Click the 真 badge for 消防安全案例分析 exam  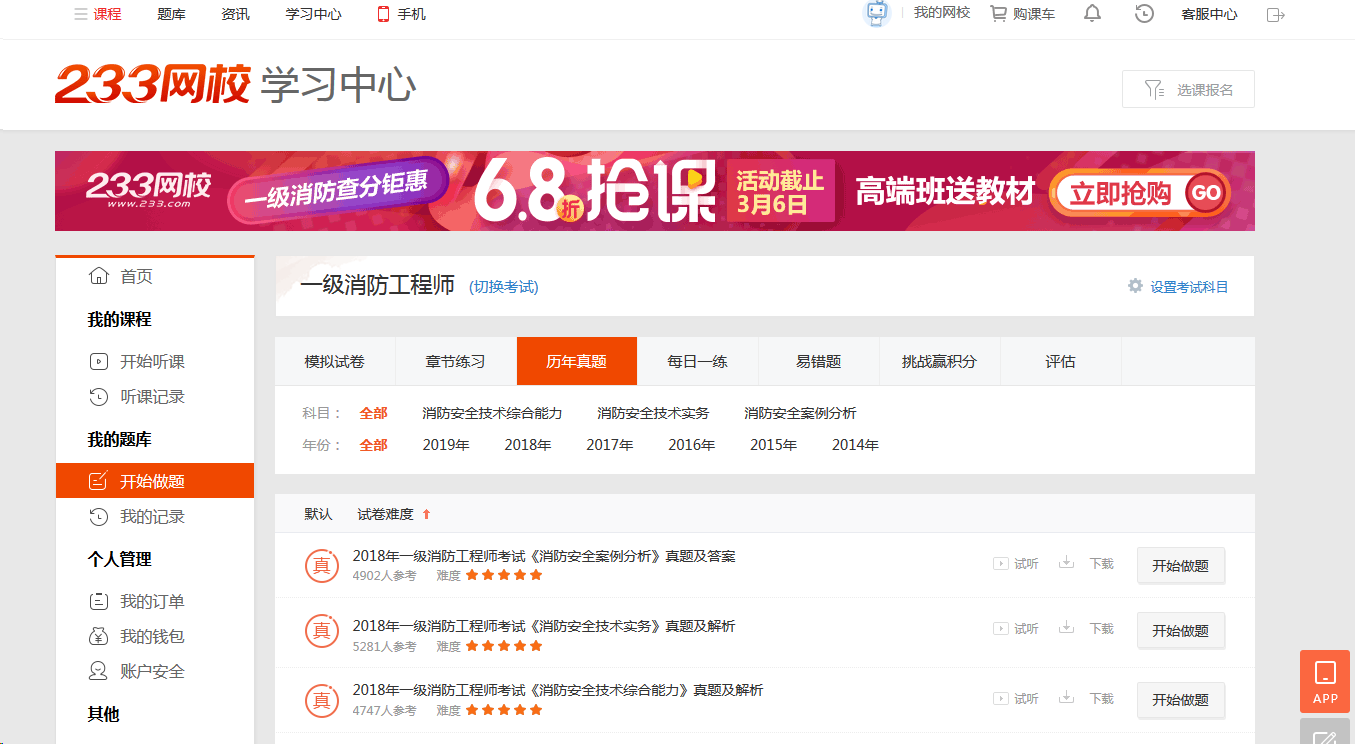tap(321, 565)
